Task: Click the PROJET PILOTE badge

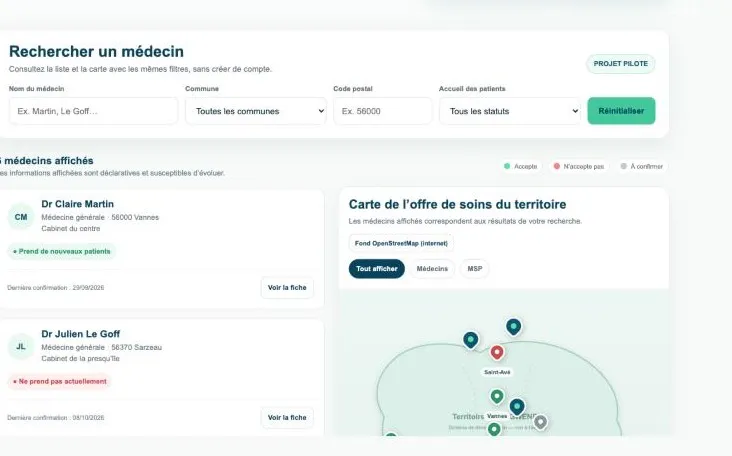Action: tap(620, 63)
